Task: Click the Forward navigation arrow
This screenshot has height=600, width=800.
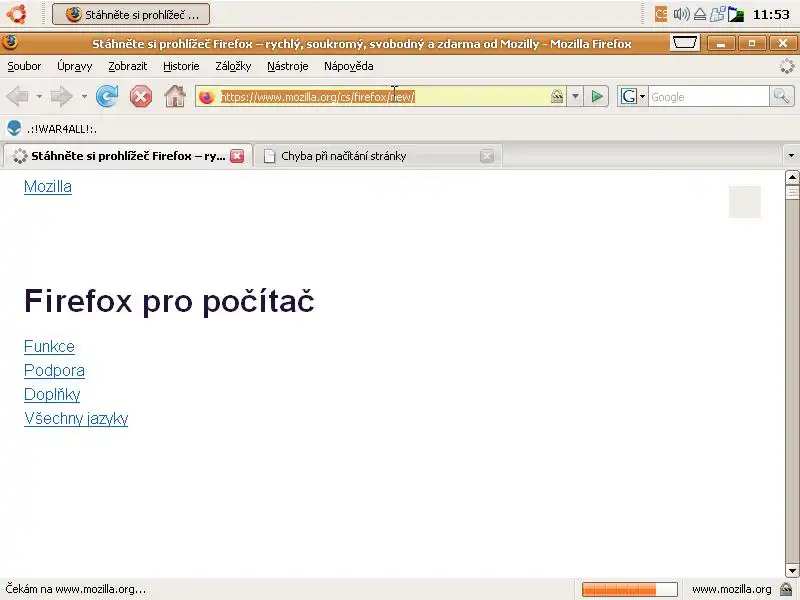Action: click(62, 96)
